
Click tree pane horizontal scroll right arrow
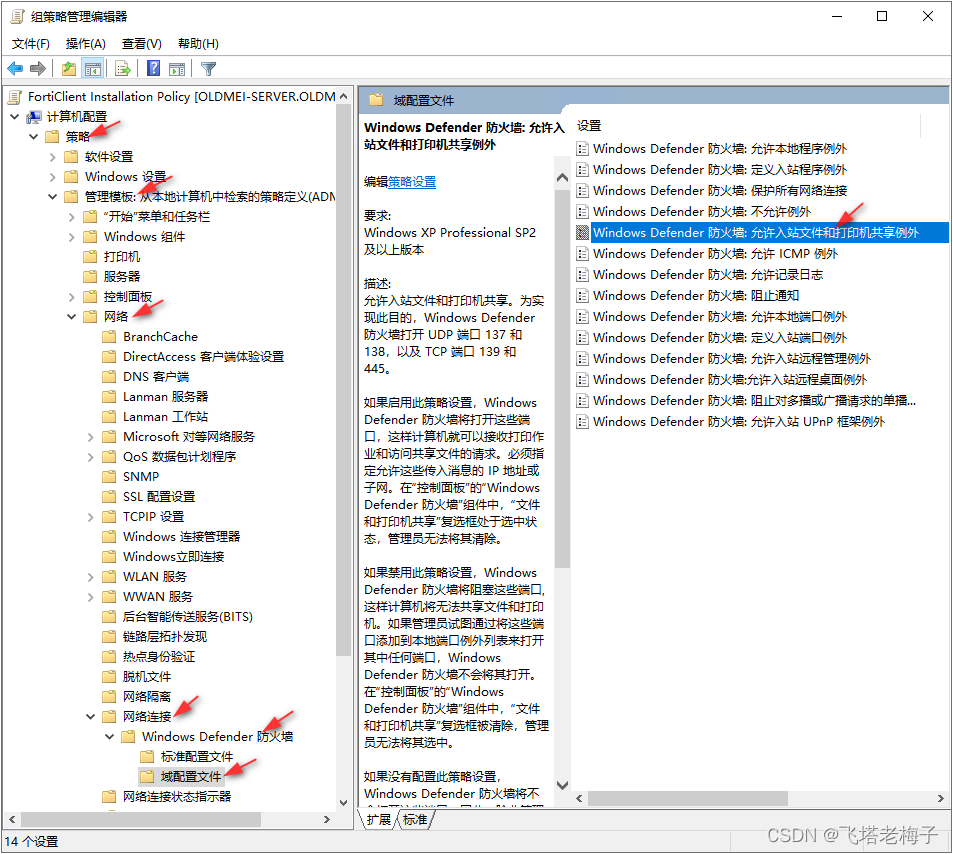(x=327, y=819)
